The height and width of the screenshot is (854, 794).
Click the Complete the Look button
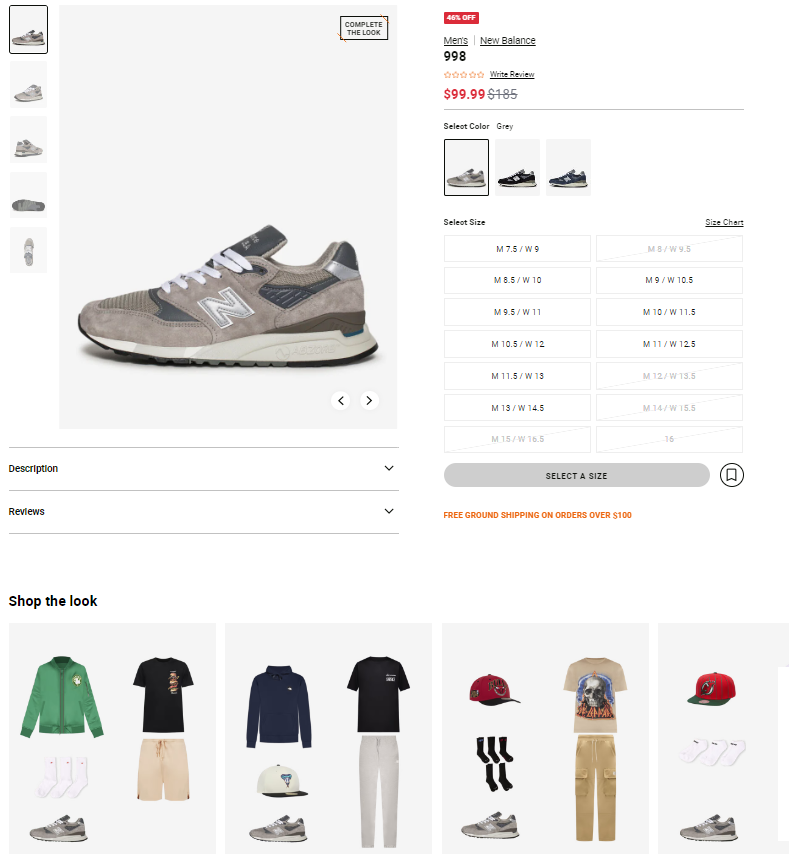coord(364,28)
